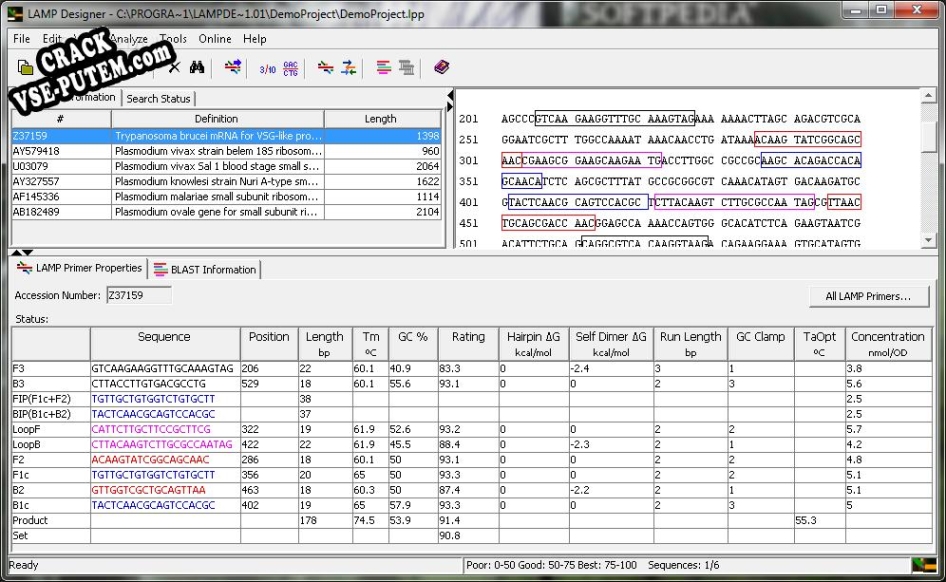This screenshot has width=946, height=582.
Task: Click the All LAMP Primers button
Action: coord(868,296)
